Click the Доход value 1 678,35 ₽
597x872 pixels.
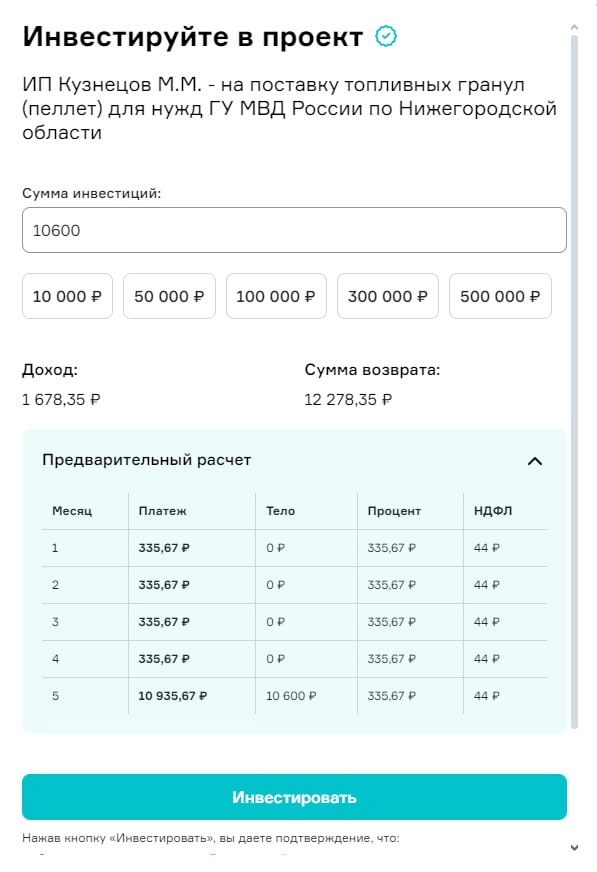click(x=61, y=400)
